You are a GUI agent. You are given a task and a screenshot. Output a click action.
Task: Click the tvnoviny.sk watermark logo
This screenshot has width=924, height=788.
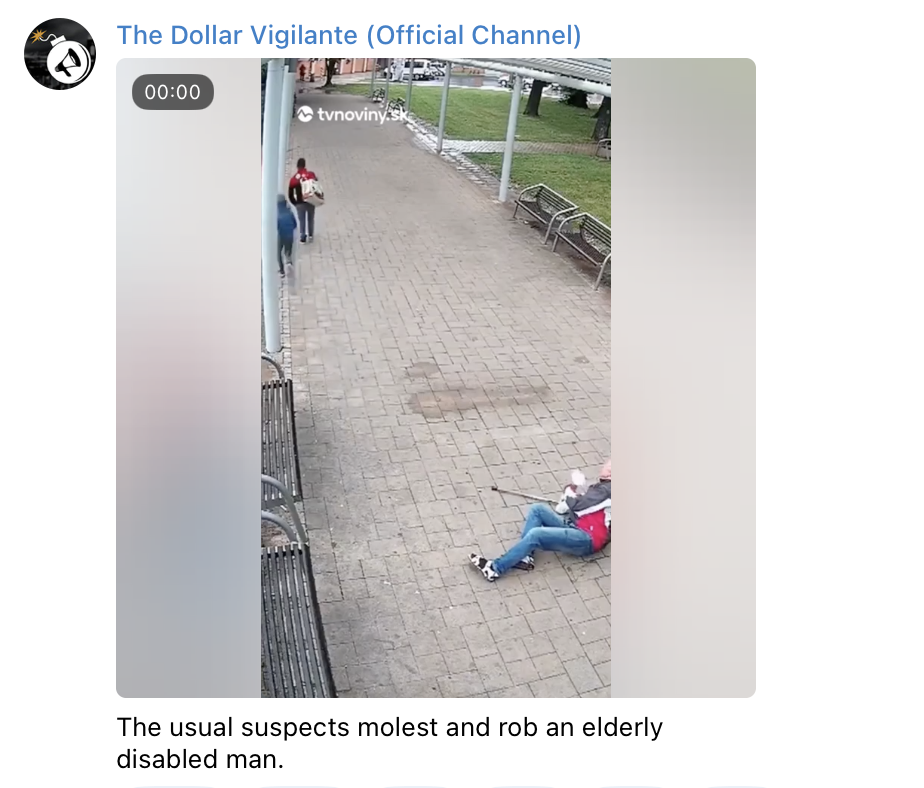point(352,114)
